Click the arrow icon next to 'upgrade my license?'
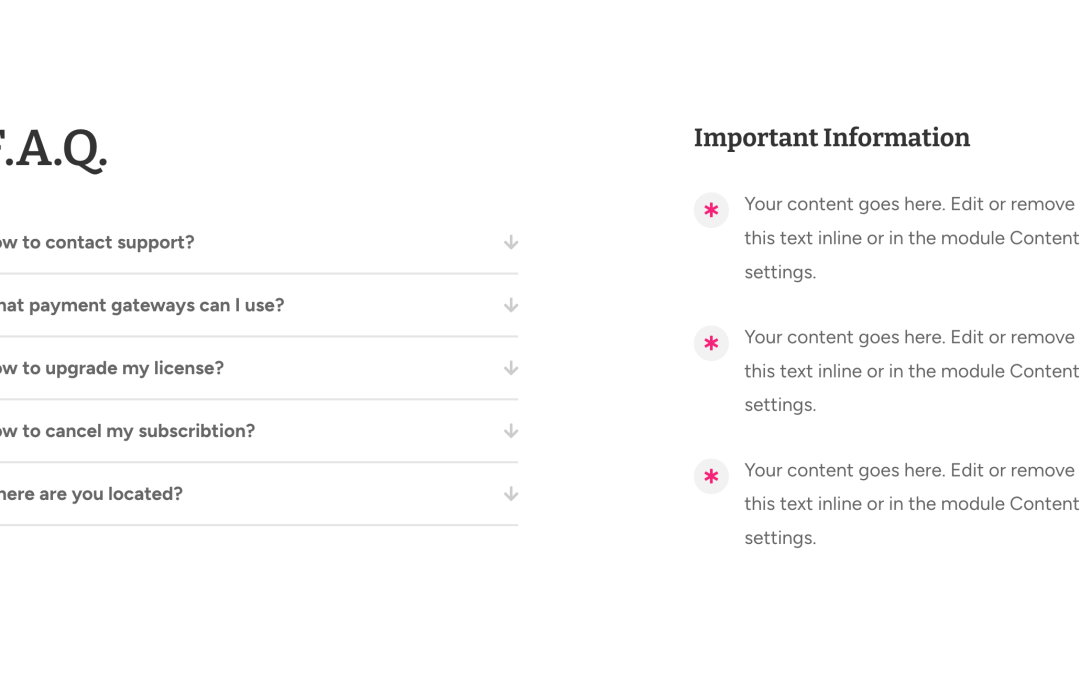This screenshot has width=1080, height=675. [x=510, y=368]
